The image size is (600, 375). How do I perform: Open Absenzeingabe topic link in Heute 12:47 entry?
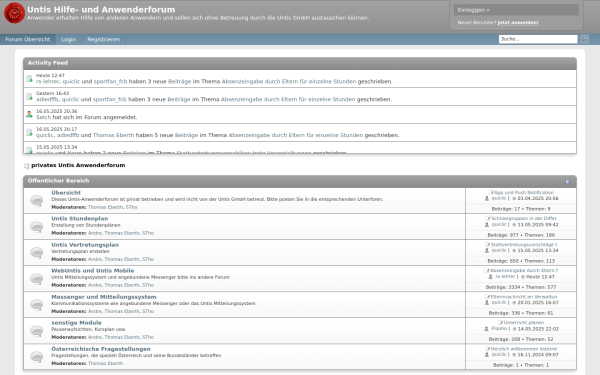coord(289,82)
